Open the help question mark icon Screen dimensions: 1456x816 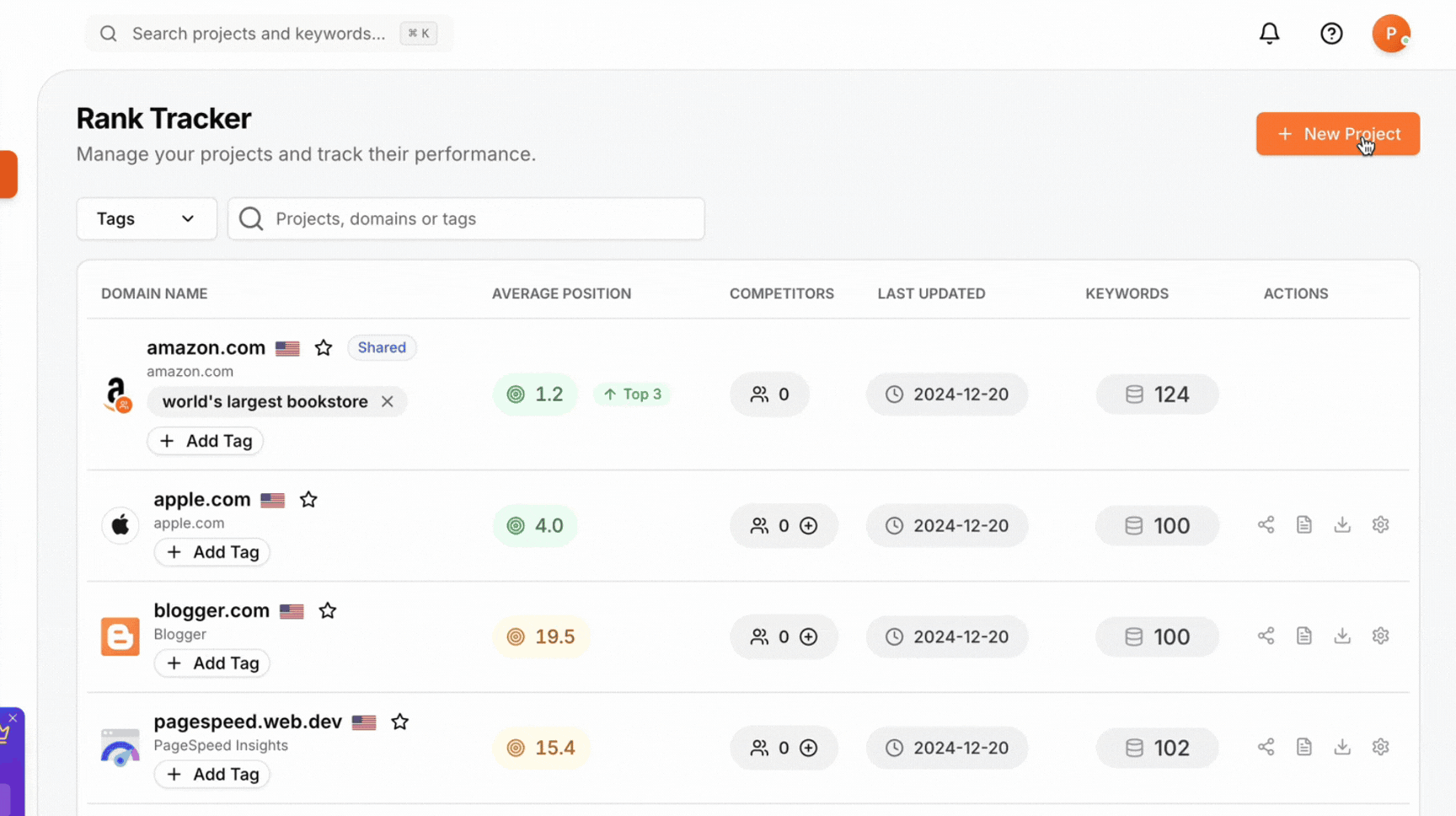pyautogui.click(x=1331, y=34)
